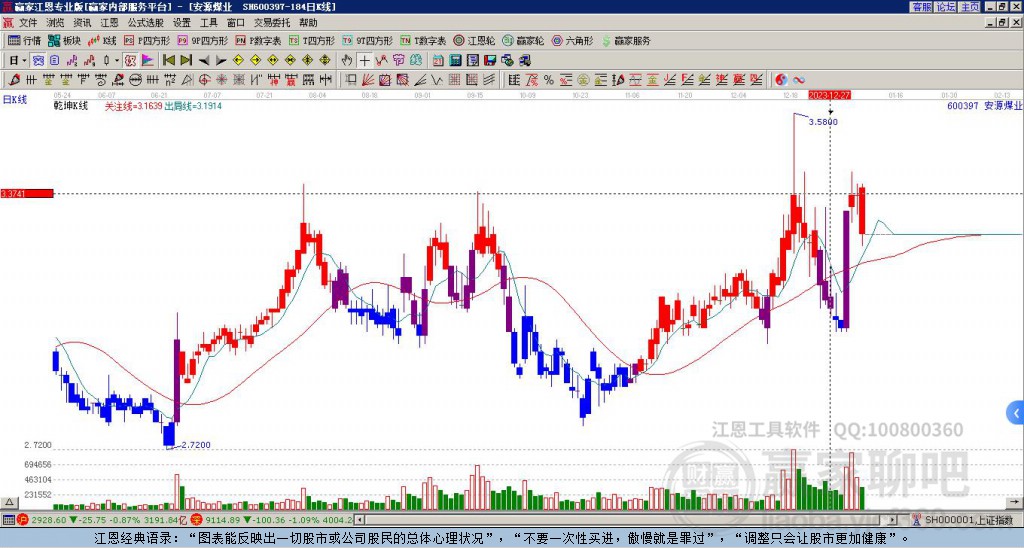
Task: Jump to first bar with green skip-back arrow
Action: pyautogui.click(x=168, y=60)
